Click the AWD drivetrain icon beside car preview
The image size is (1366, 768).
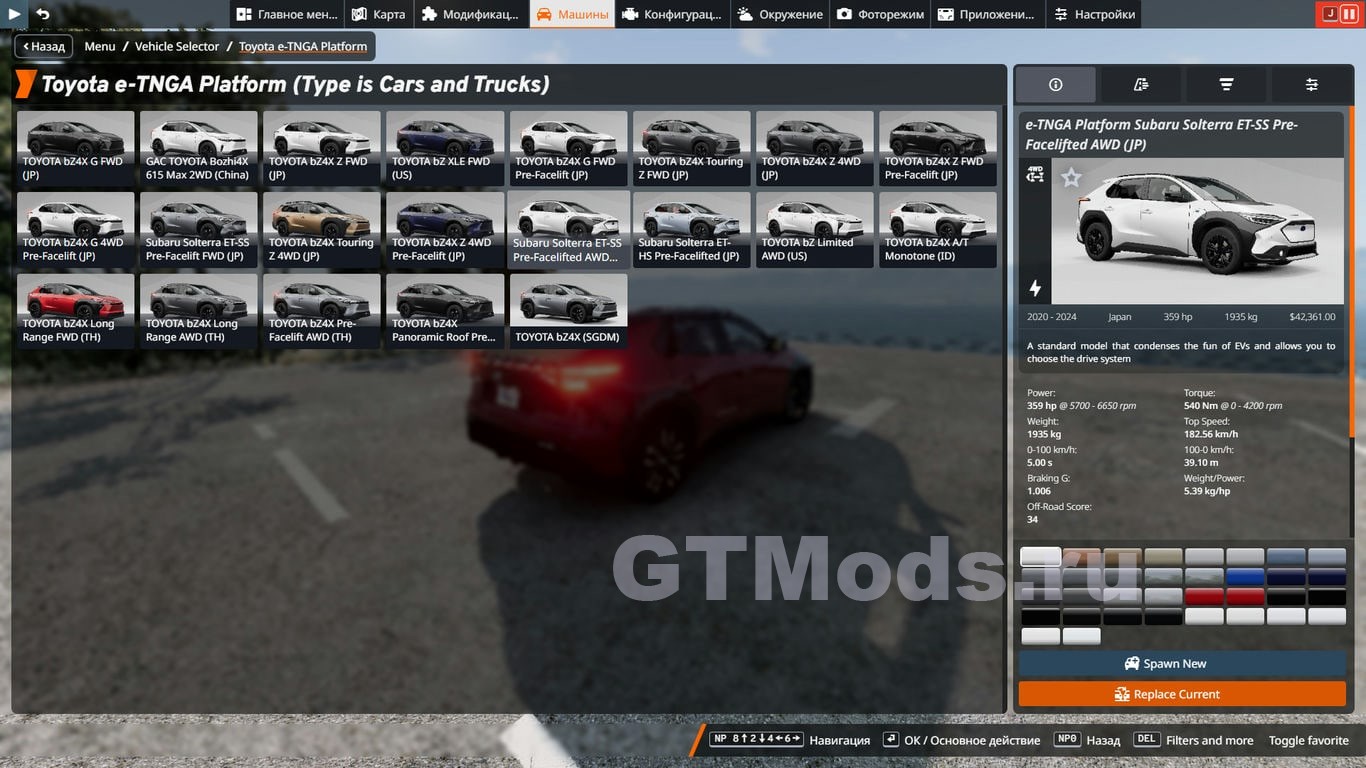pyautogui.click(x=1035, y=175)
